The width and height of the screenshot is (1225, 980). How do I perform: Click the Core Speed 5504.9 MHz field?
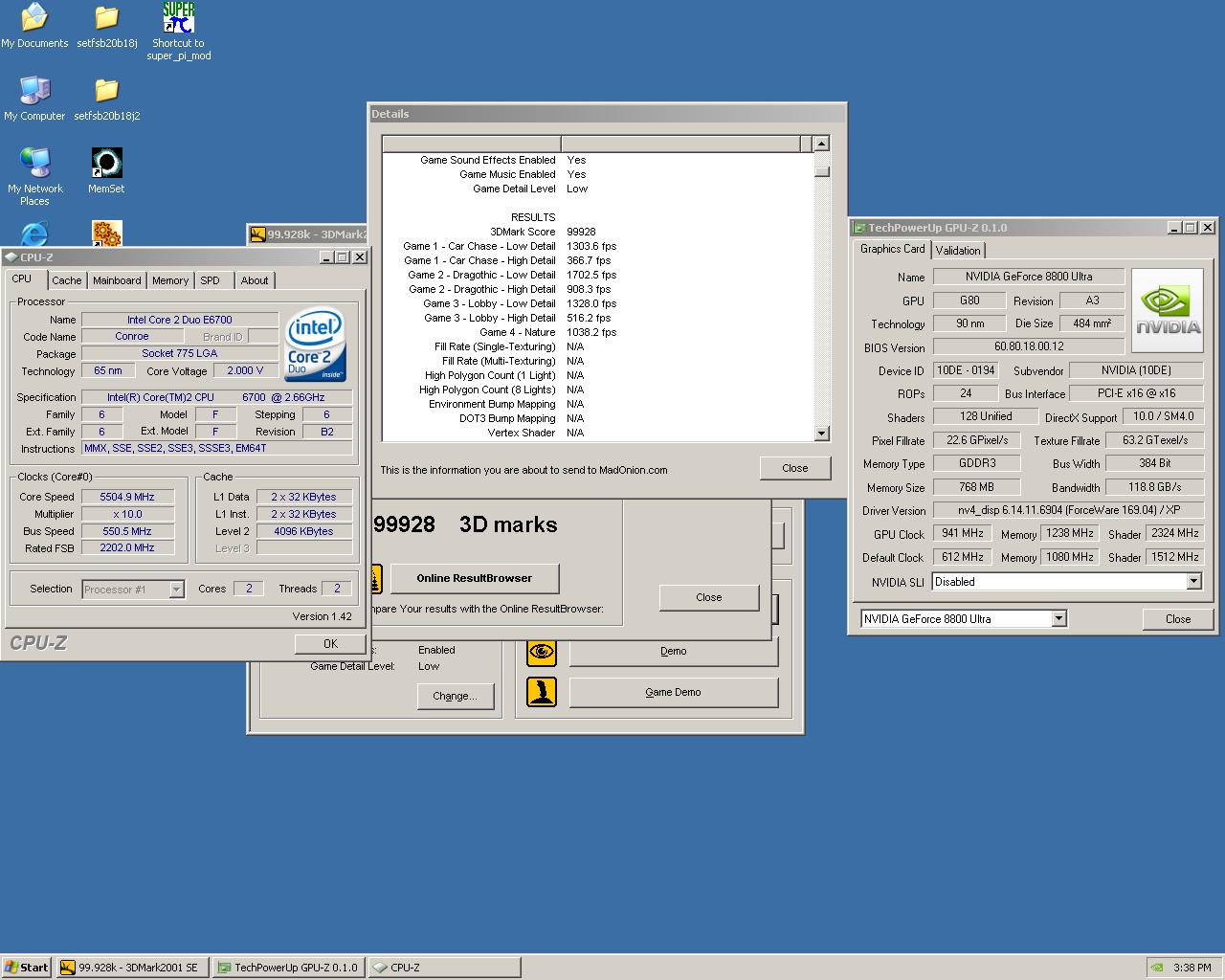coord(127,497)
